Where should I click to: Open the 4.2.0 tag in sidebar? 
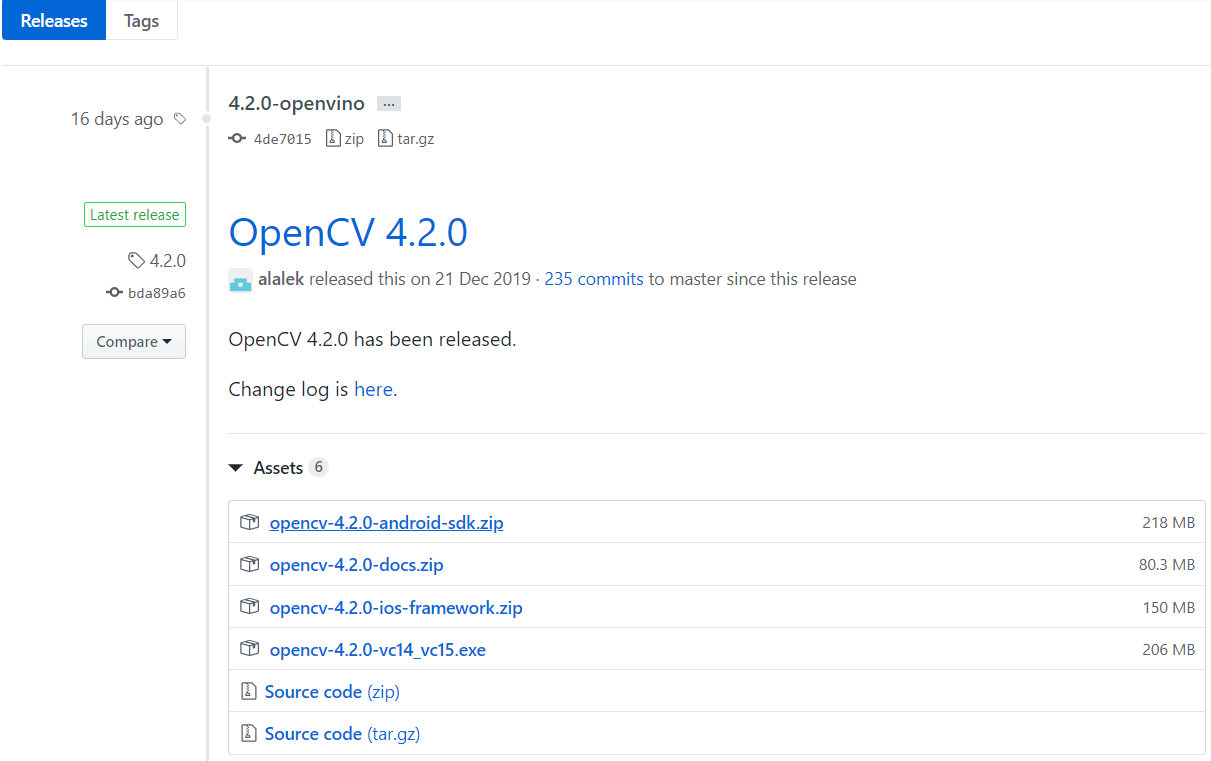point(168,261)
